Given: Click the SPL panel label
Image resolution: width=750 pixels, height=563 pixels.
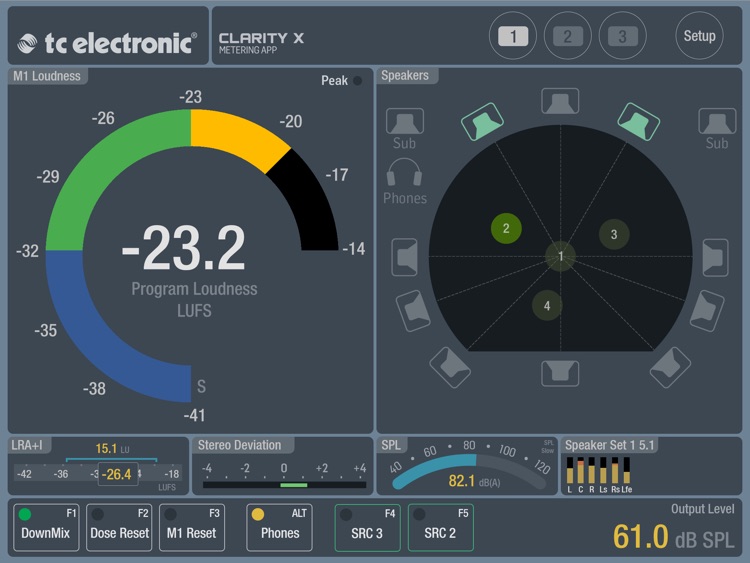Looking at the screenshot, I should pyautogui.click(x=391, y=445).
